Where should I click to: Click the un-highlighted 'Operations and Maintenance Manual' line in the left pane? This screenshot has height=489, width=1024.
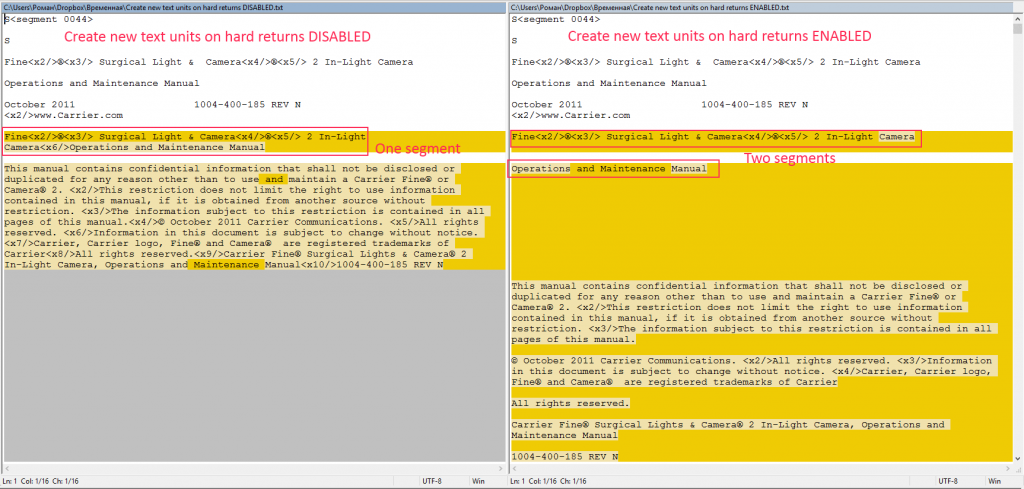[101, 84]
